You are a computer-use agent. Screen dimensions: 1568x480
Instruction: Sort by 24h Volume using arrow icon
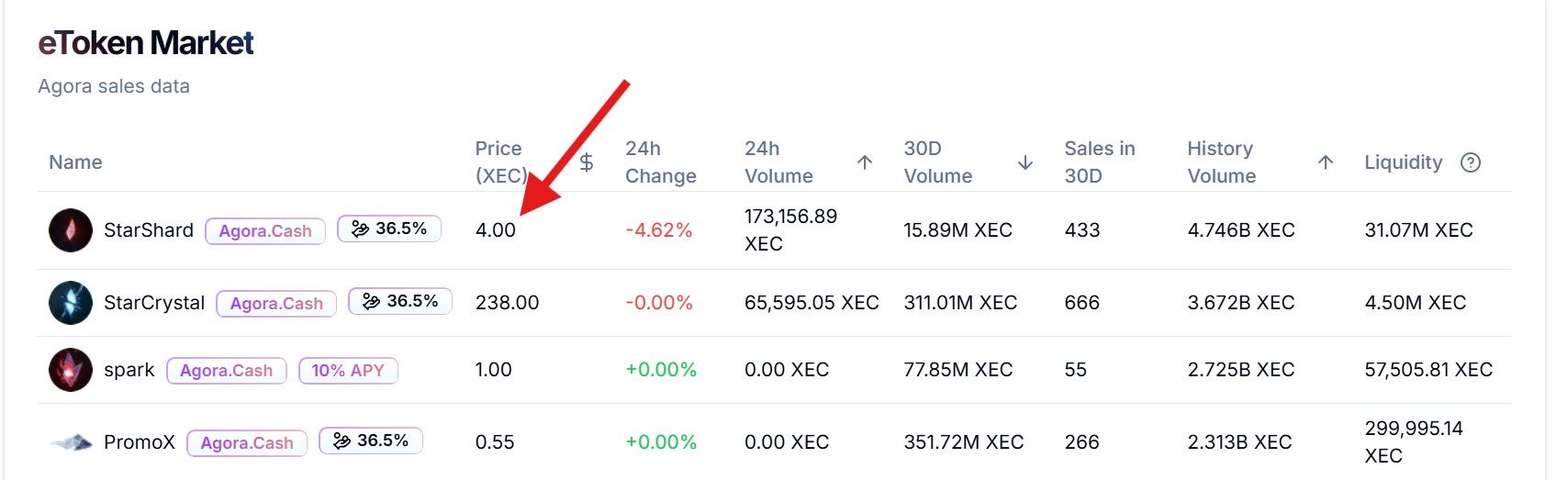pos(864,162)
